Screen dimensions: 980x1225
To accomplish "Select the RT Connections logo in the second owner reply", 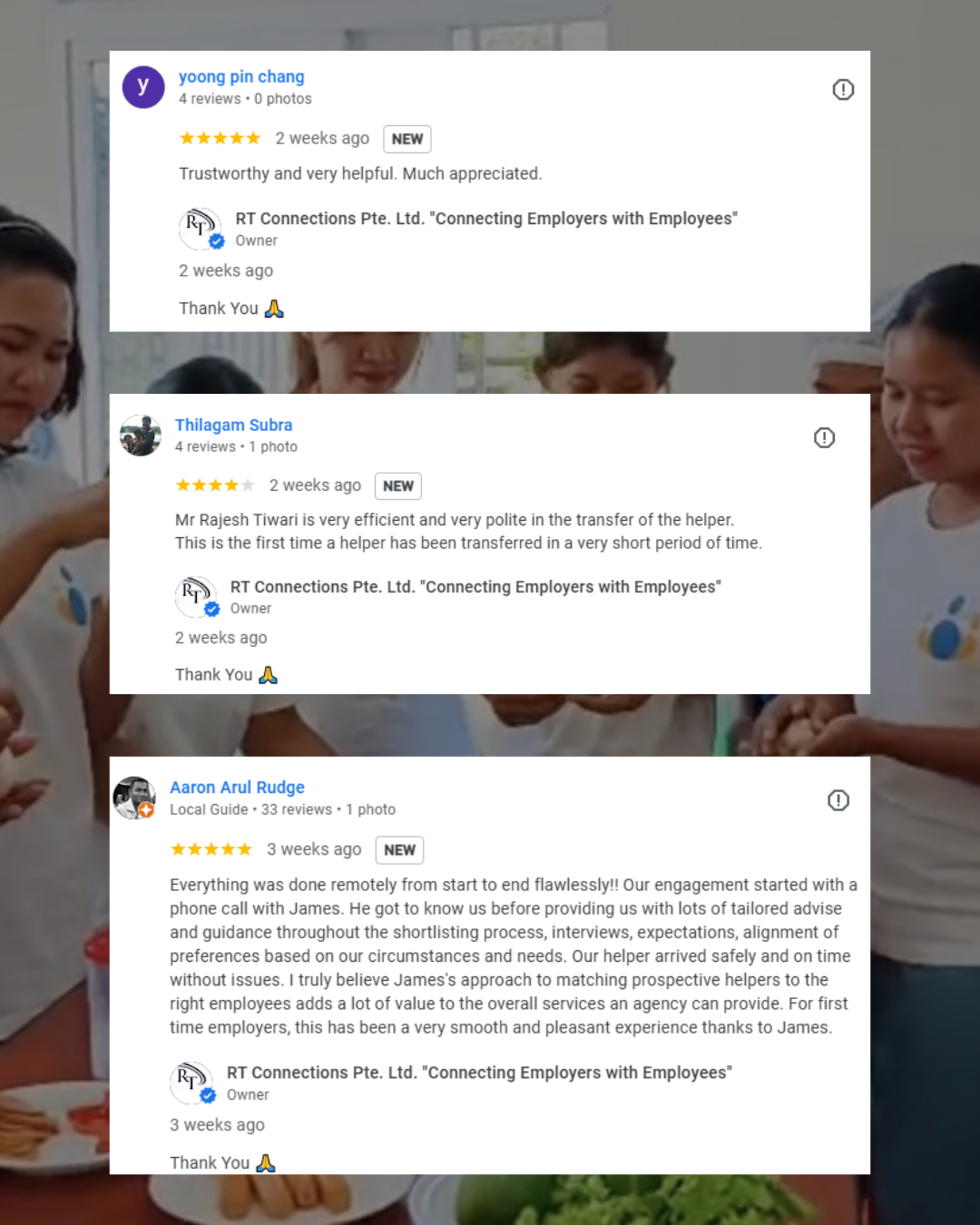I will (197, 596).
